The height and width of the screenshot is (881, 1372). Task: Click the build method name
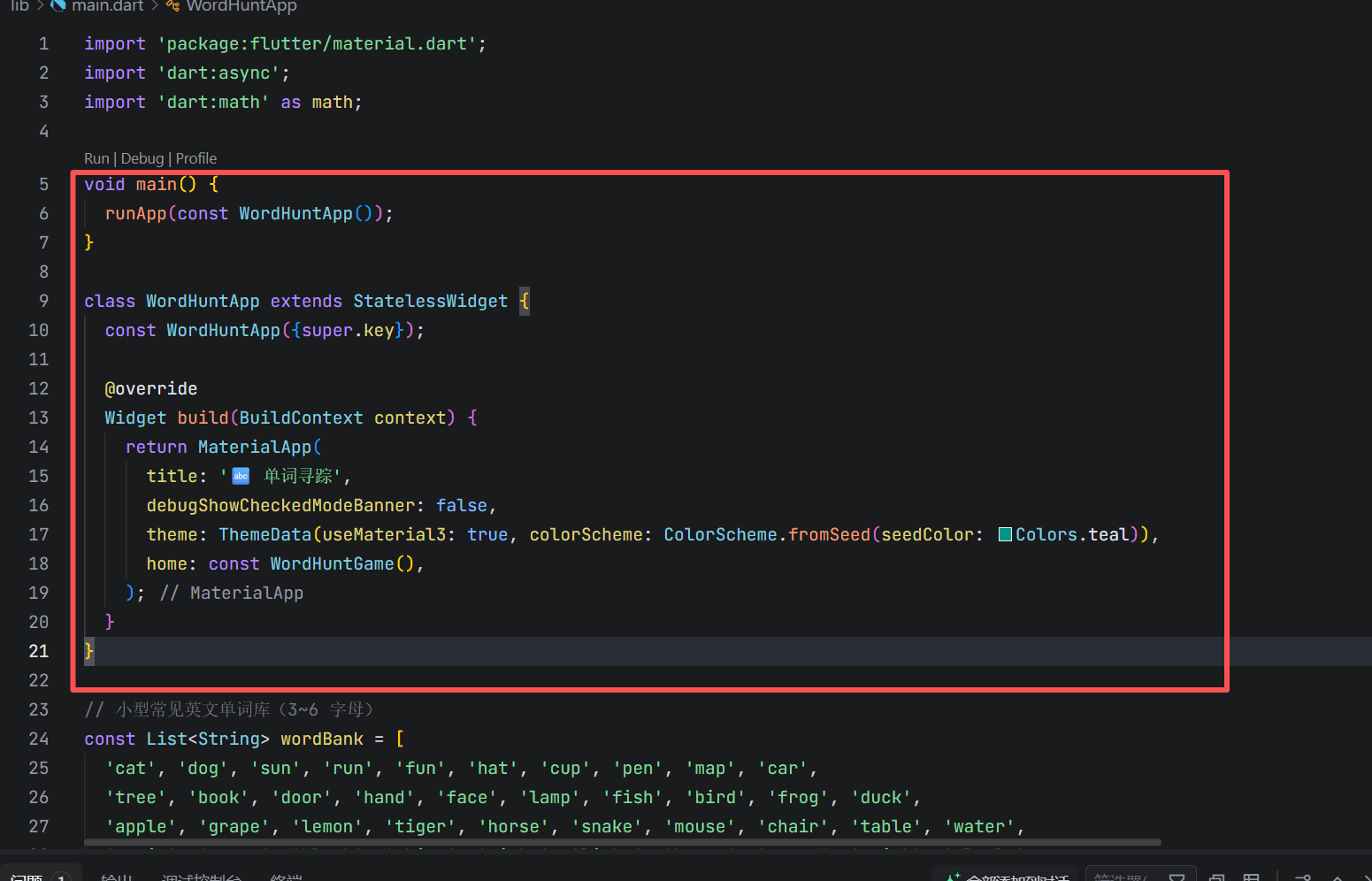[x=203, y=418]
